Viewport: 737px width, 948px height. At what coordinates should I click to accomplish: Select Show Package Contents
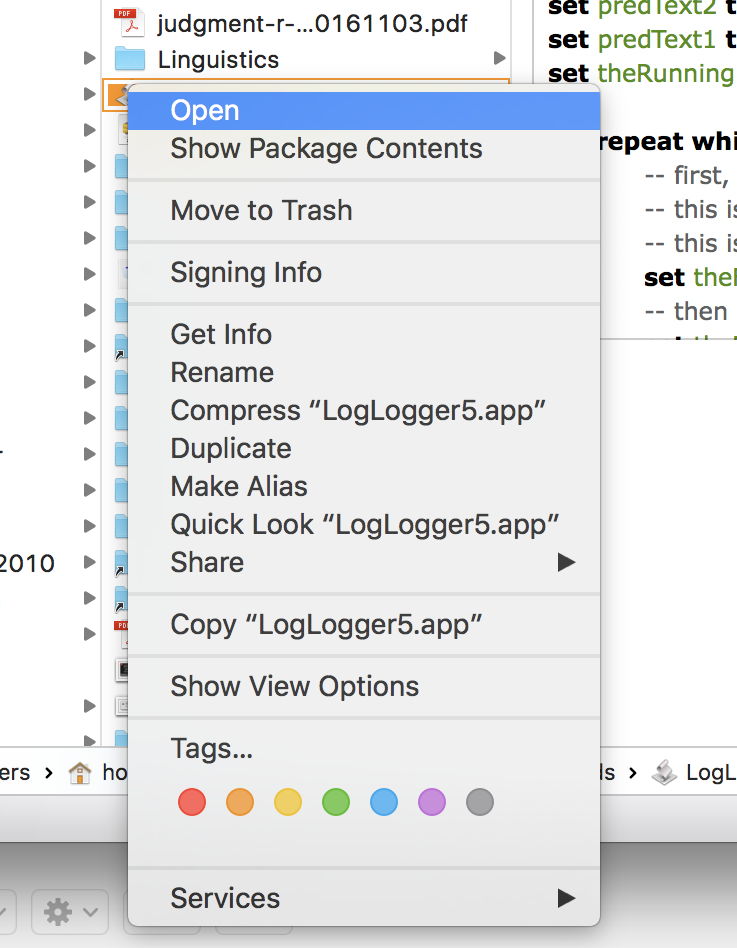coord(326,148)
